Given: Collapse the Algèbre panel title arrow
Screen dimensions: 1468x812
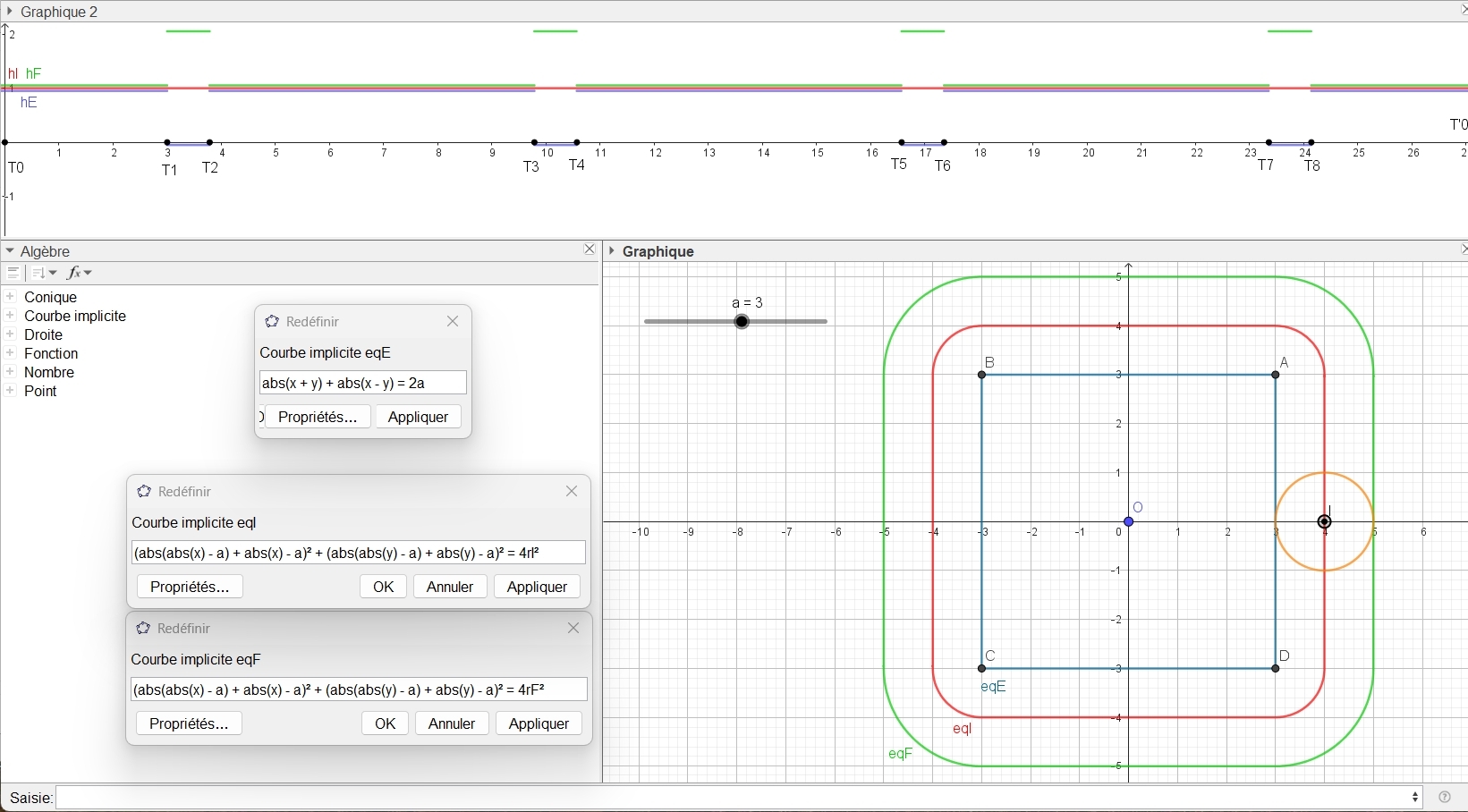Looking at the screenshot, I should click(10, 251).
